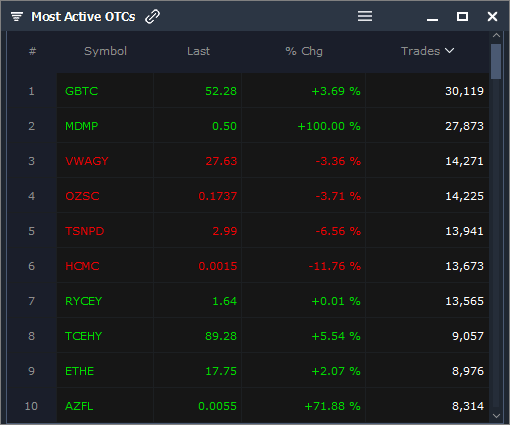Select the MDMP symbol row

(x=273, y=126)
